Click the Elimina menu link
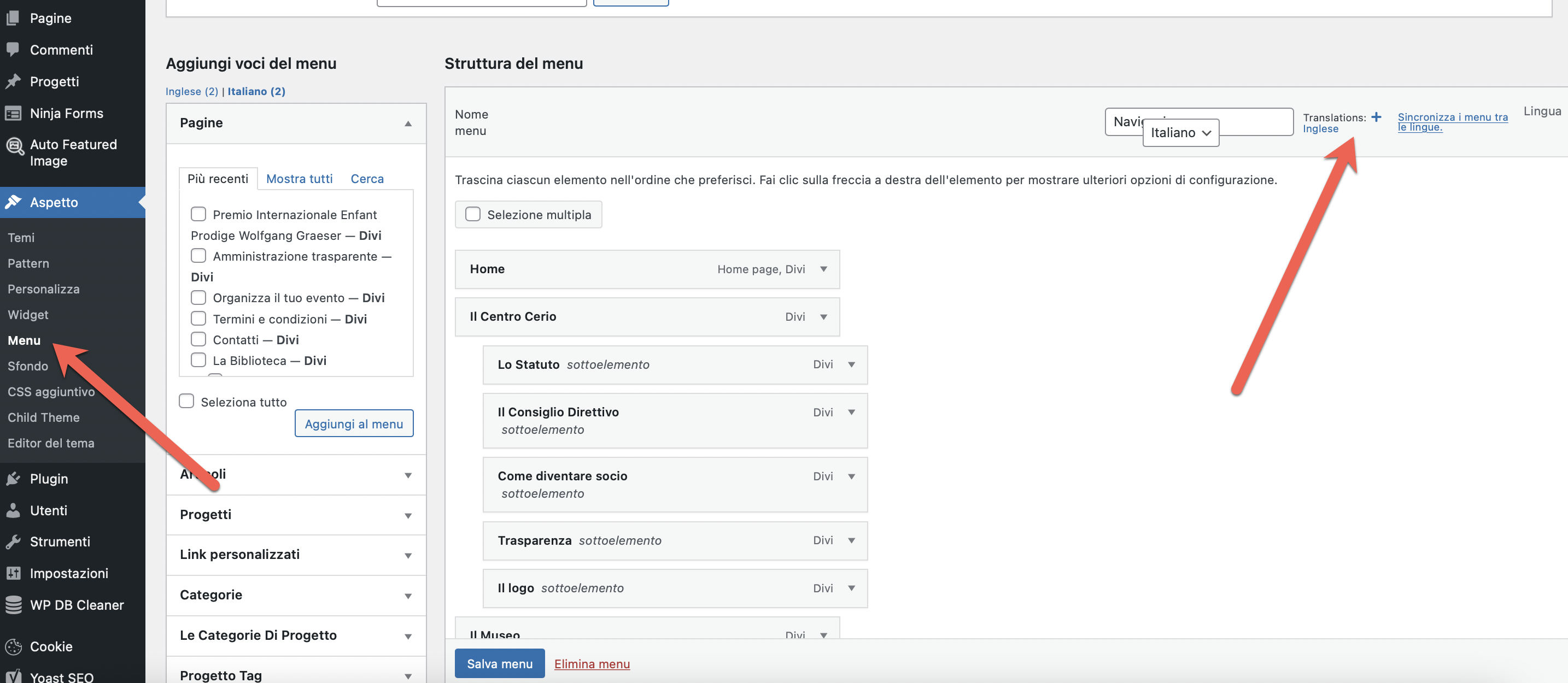The image size is (1568, 683). (592, 663)
